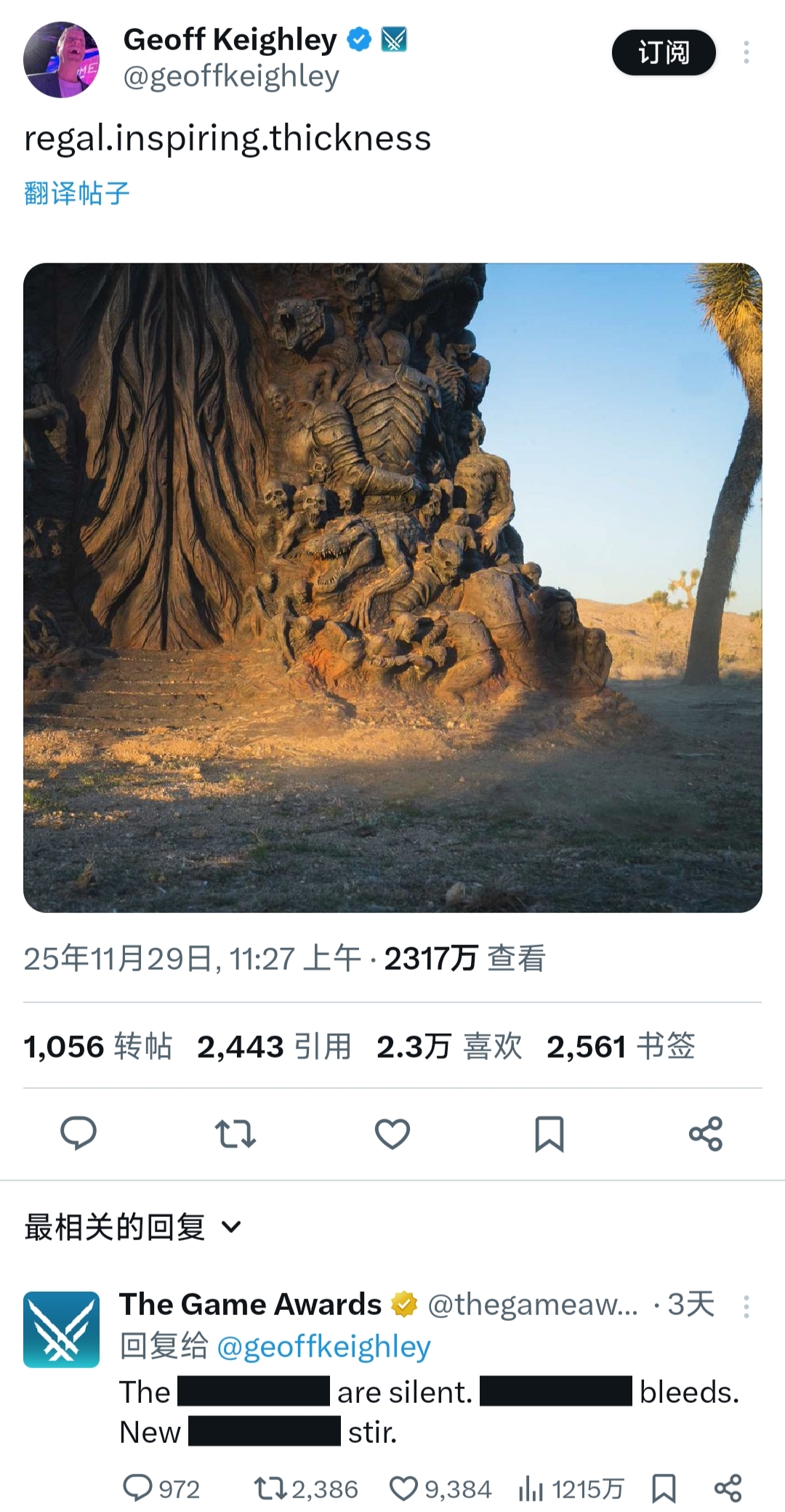Repost the main tweet with the retweet icon
This screenshot has height=1512, width=785.
235,1133
